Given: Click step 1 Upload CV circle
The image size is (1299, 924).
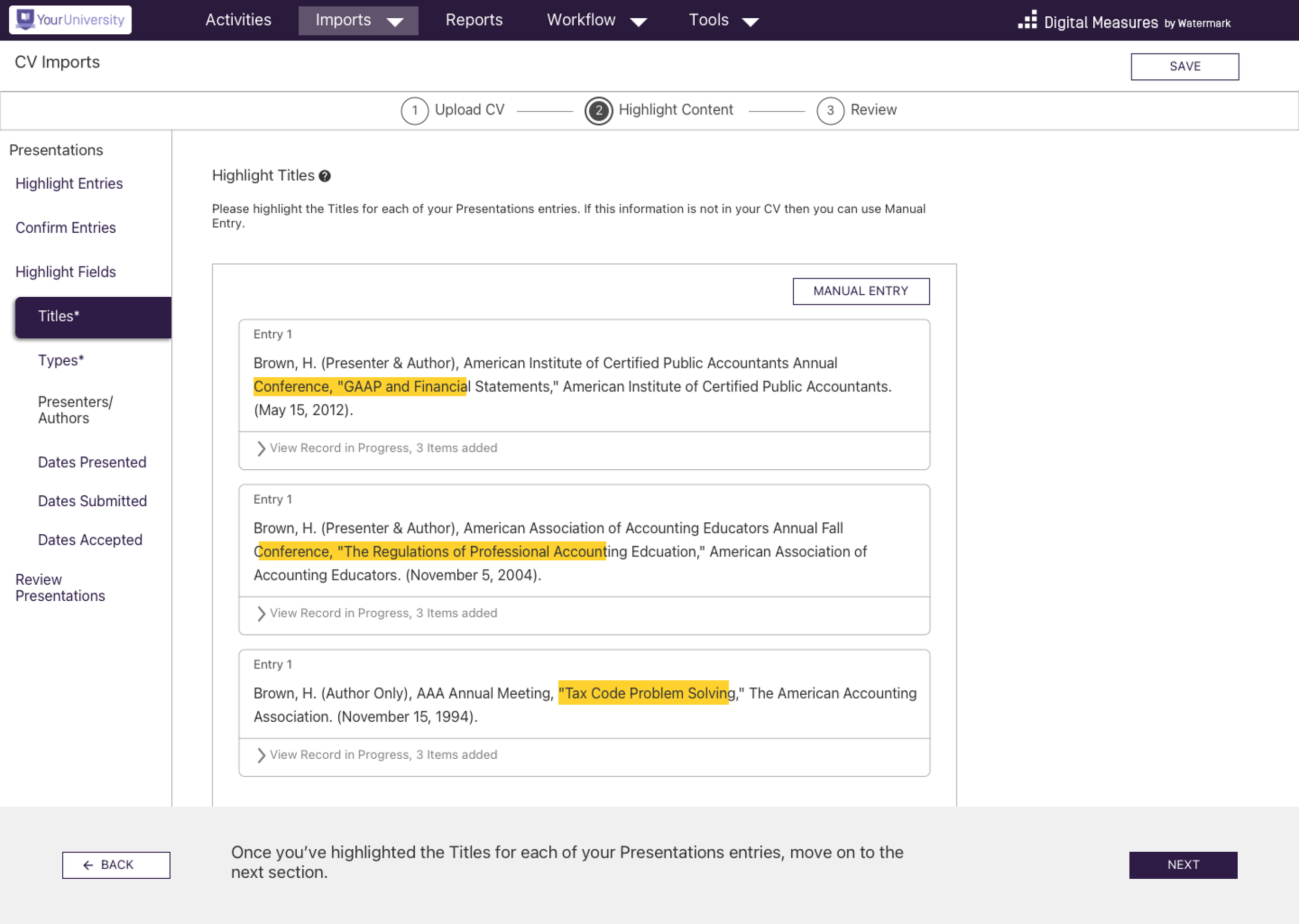Looking at the screenshot, I should pyautogui.click(x=415, y=110).
